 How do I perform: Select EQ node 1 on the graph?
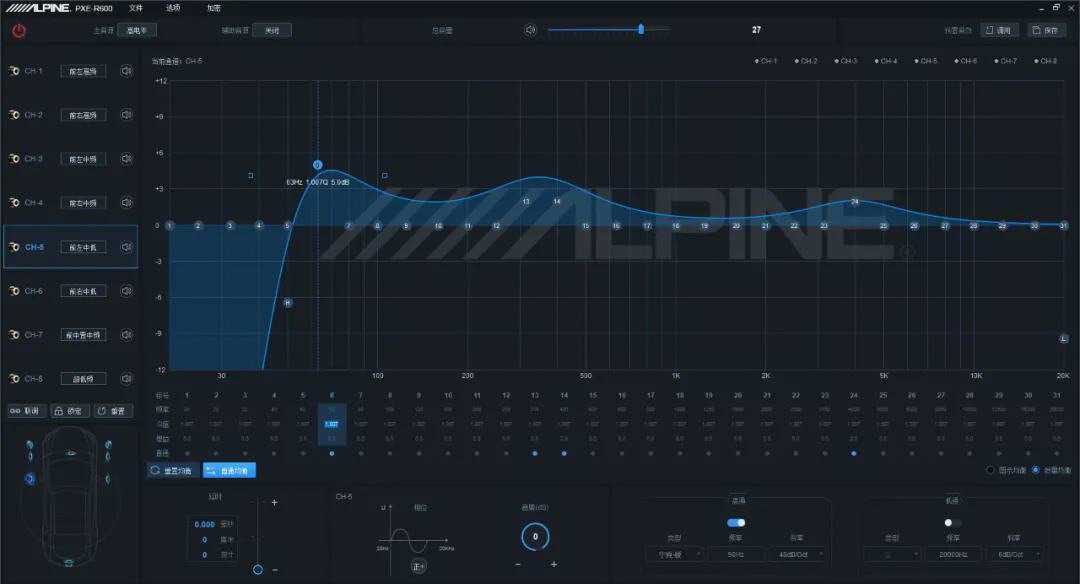pos(169,226)
